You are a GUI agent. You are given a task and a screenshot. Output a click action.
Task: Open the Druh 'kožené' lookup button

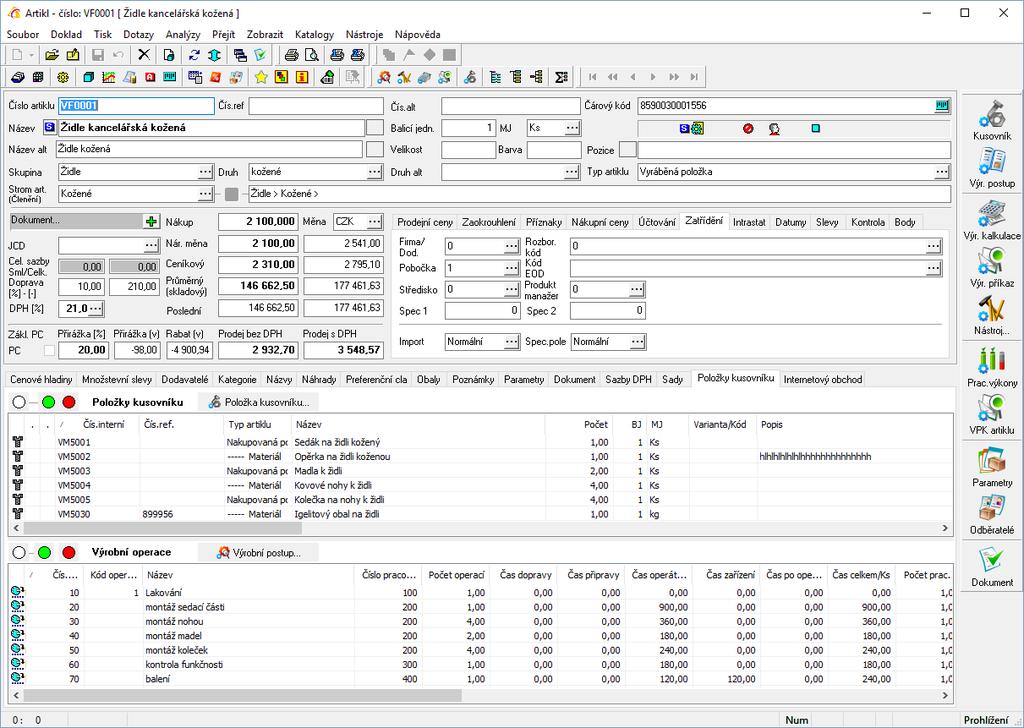click(x=374, y=172)
